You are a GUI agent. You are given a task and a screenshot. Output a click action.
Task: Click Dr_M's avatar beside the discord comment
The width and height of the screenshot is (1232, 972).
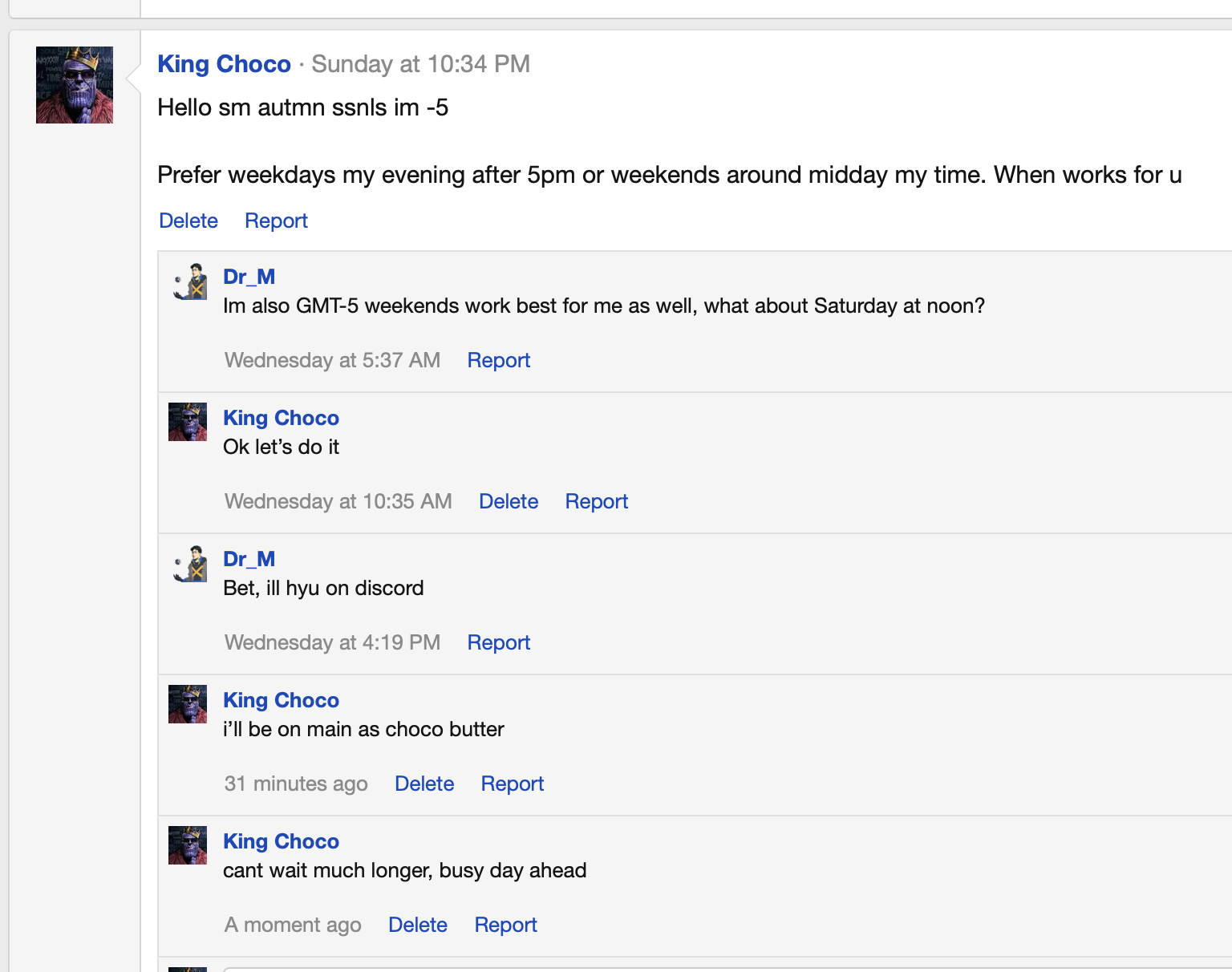(188, 564)
